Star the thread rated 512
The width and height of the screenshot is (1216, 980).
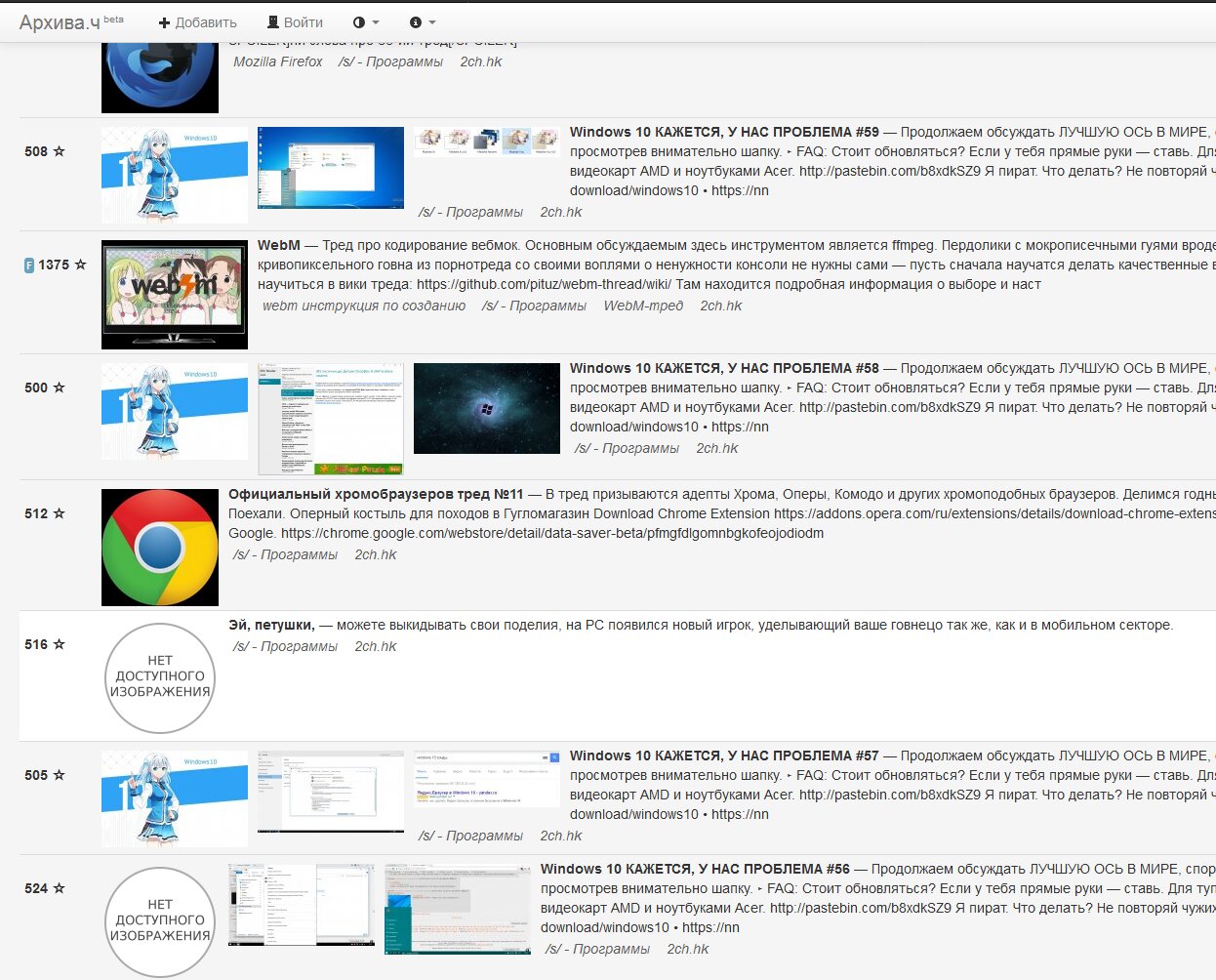(59, 513)
